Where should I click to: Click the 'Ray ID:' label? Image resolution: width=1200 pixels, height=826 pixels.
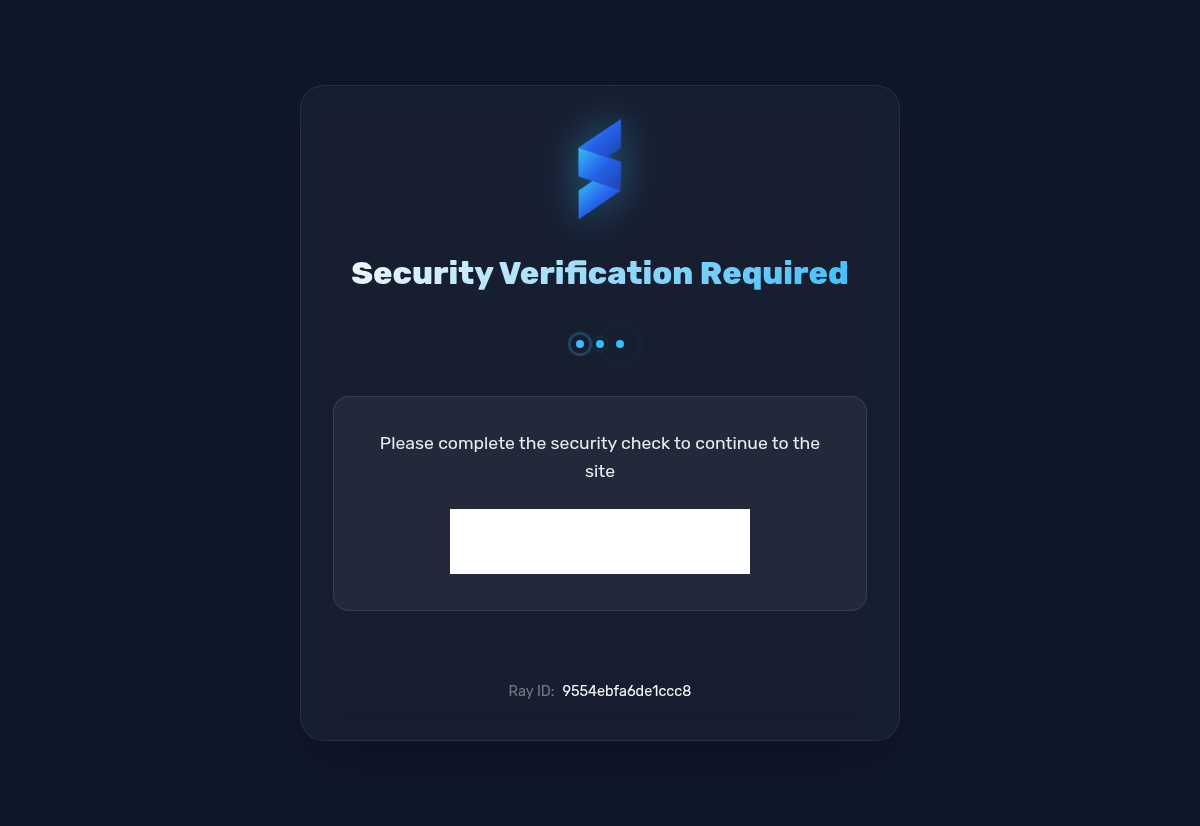[531, 691]
